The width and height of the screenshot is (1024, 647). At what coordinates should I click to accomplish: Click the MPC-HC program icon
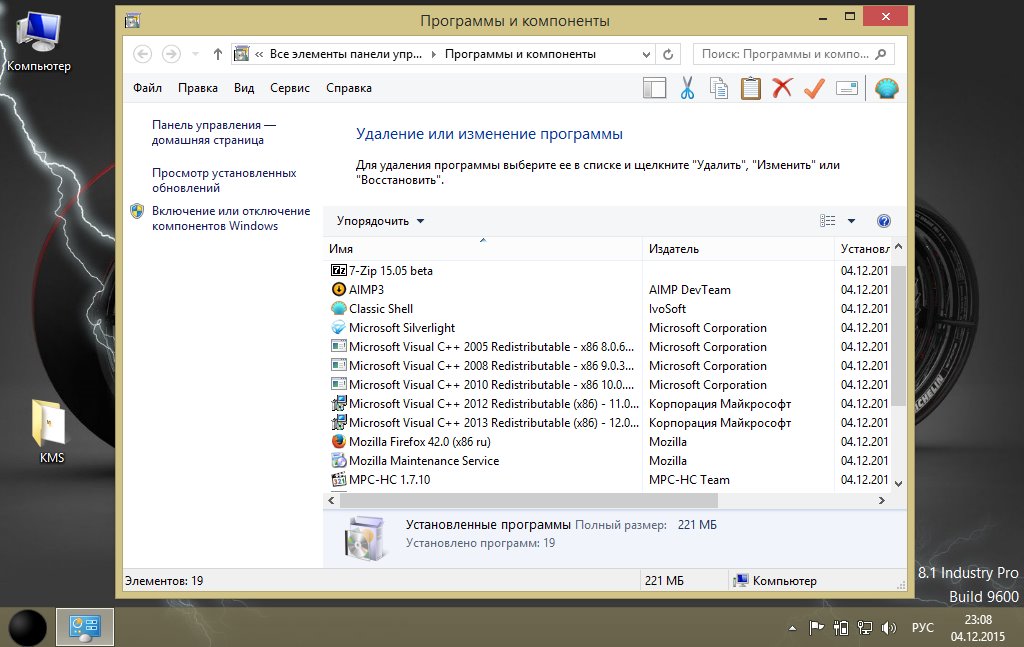coord(338,479)
